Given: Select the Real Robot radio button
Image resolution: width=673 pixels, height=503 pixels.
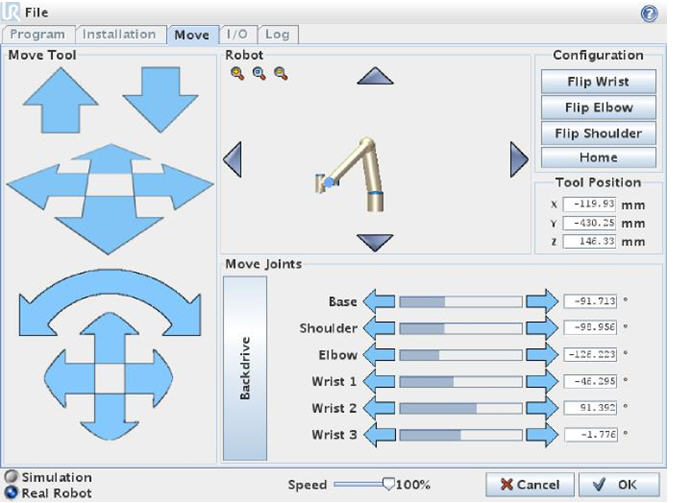Looking at the screenshot, I should pyautogui.click(x=11, y=492).
